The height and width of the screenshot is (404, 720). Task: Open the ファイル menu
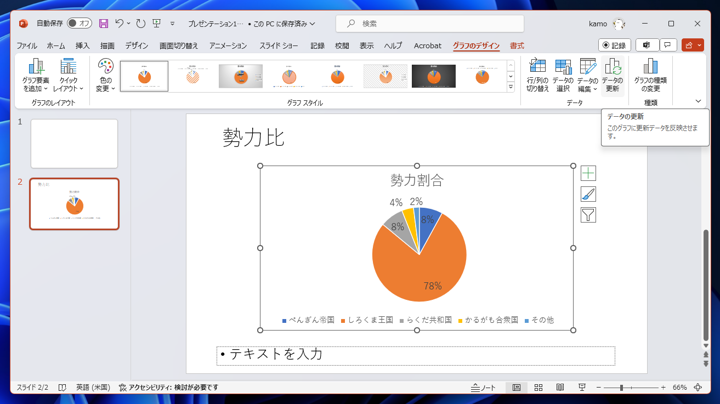pos(27,45)
